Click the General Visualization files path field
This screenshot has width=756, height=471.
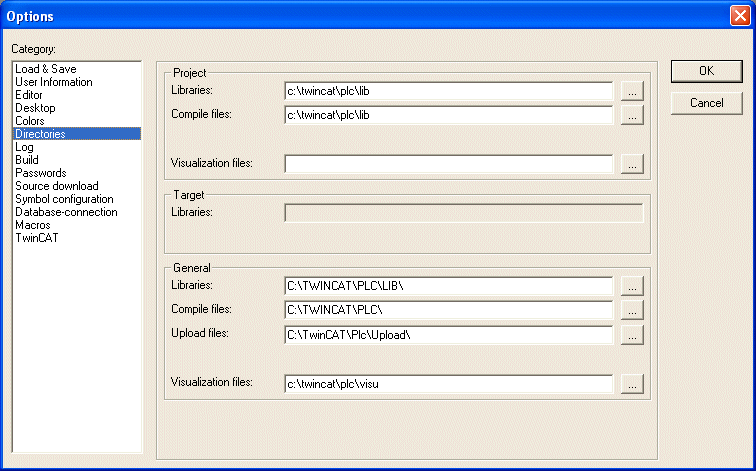(x=448, y=384)
